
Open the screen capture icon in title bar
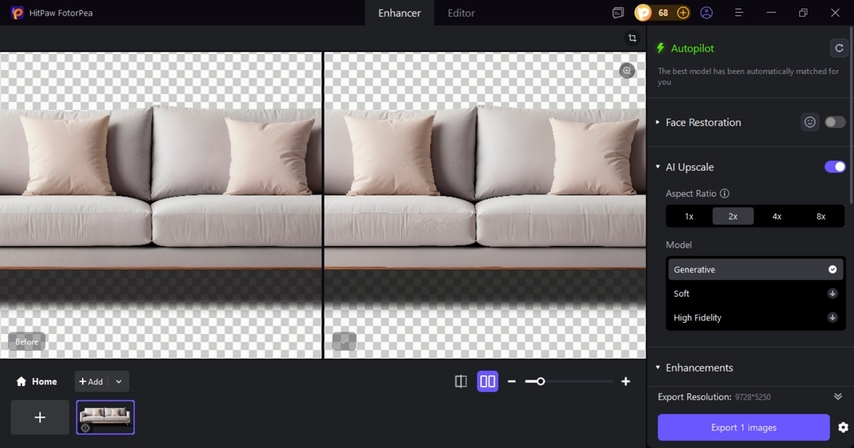coord(618,13)
